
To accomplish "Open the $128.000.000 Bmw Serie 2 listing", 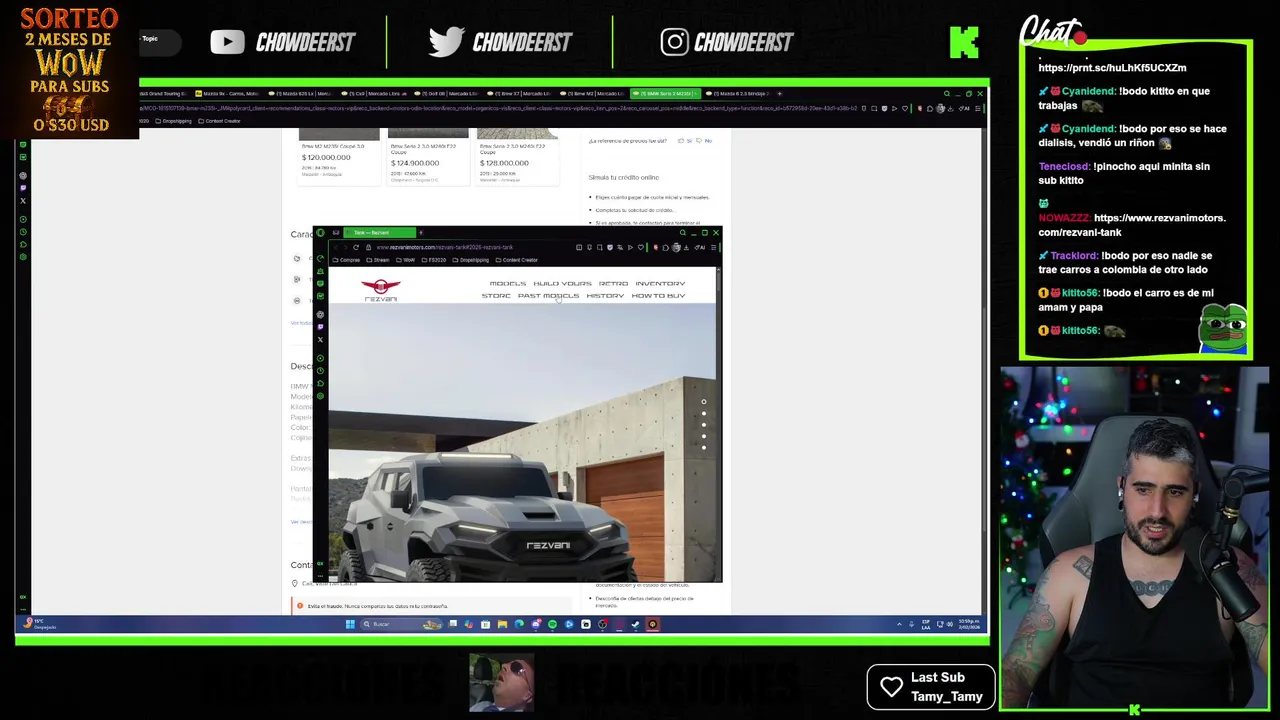I will pos(517,156).
